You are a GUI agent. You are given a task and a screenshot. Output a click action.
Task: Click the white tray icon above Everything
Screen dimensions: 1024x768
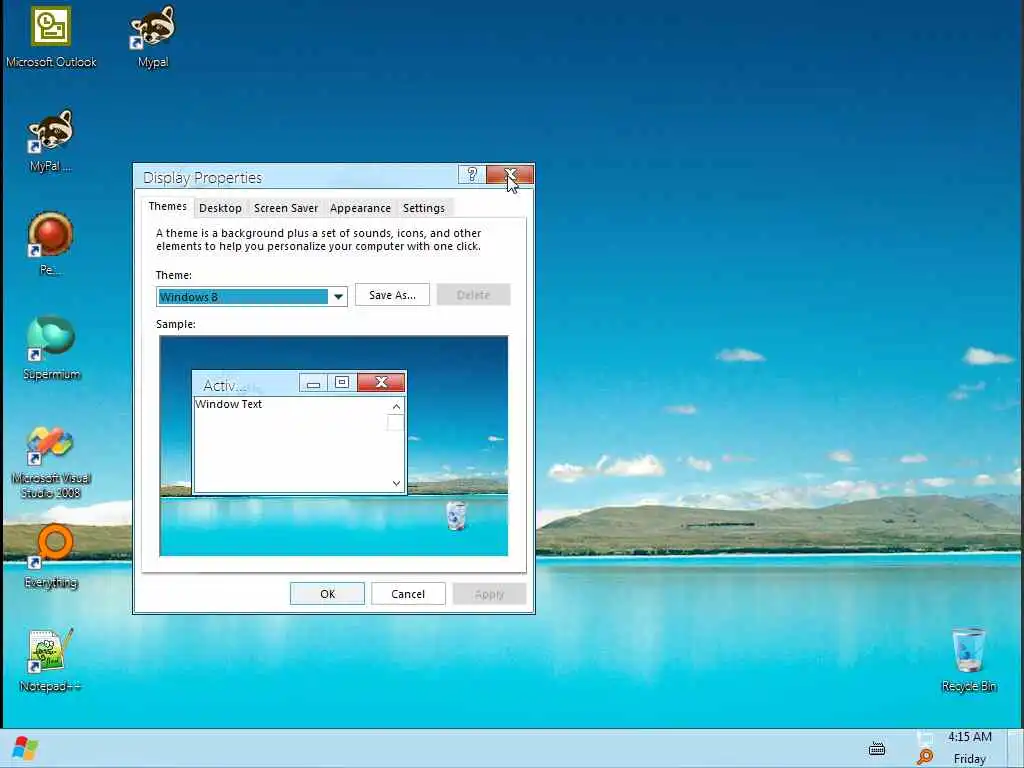(925, 738)
